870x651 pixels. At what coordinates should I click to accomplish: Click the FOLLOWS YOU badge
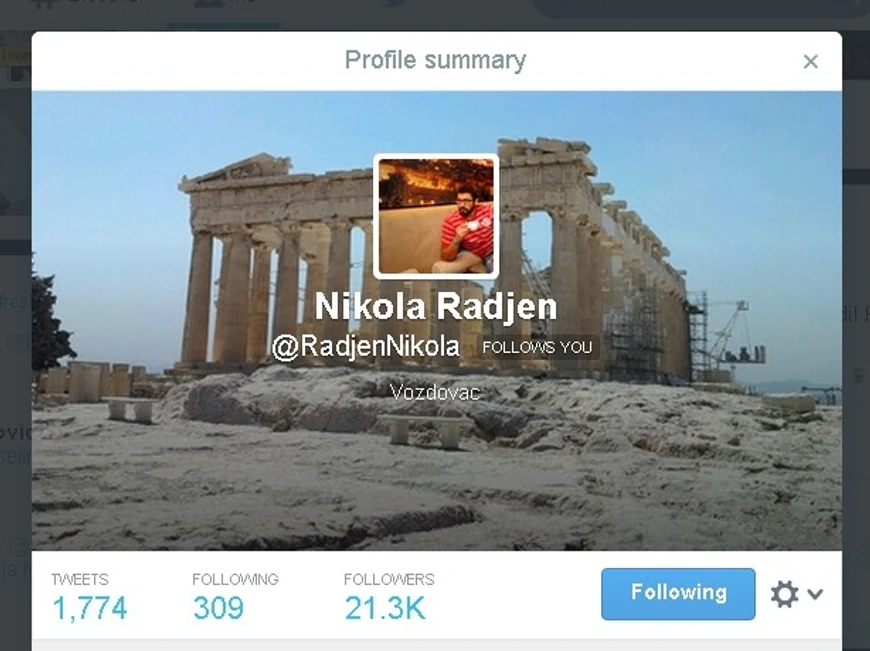pyautogui.click(x=537, y=347)
